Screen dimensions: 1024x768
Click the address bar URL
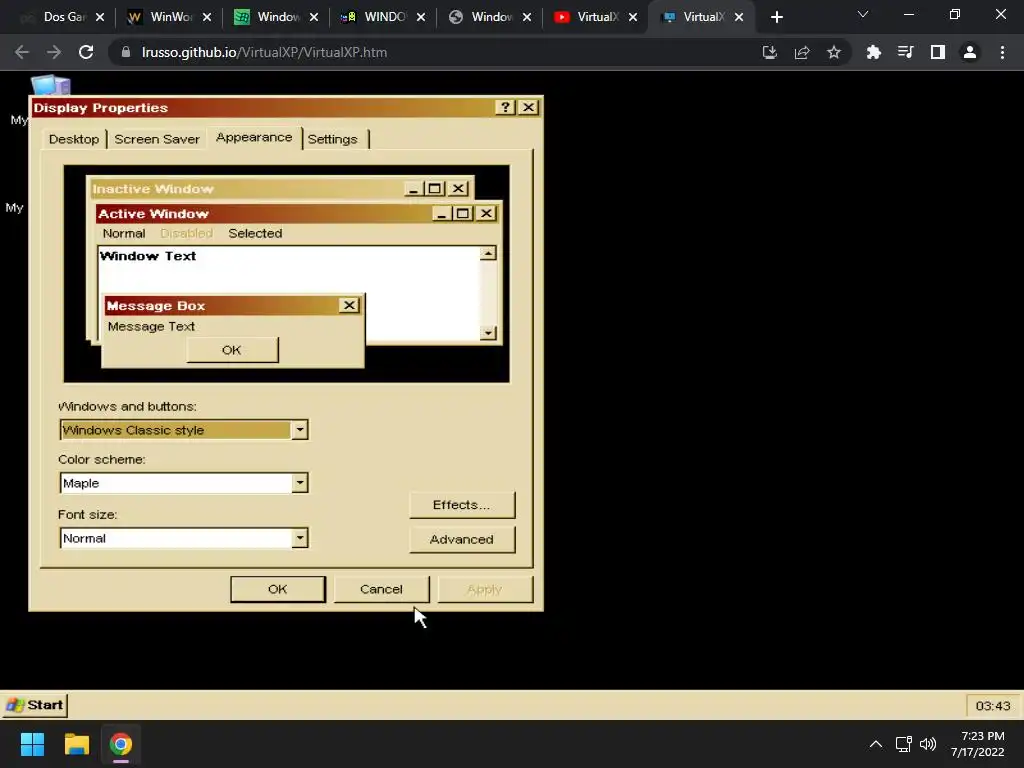pyautogui.click(x=264, y=52)
